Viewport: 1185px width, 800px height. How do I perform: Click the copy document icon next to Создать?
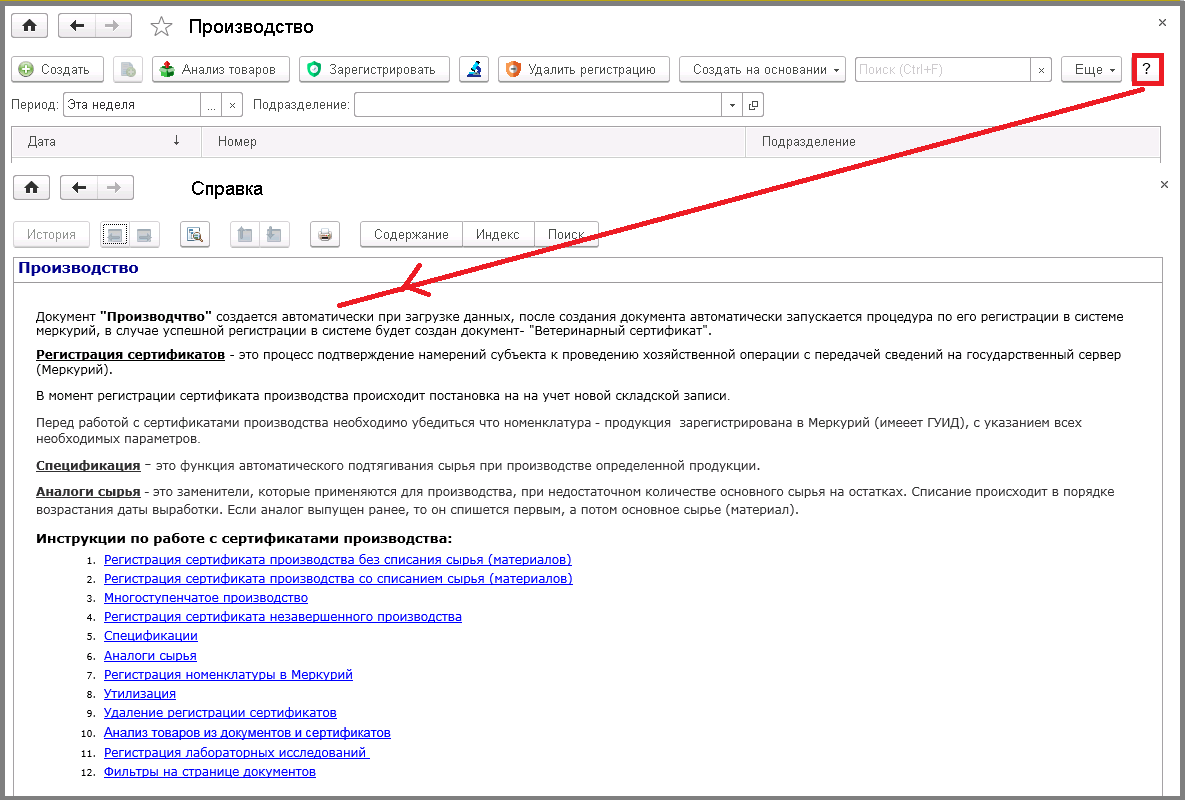(x=128, y=69)
